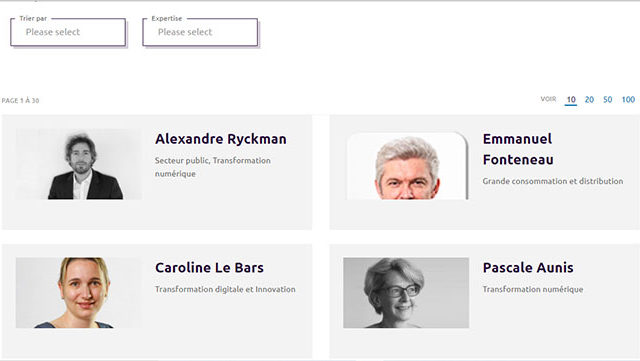Image resolution: width=640 pixels, height=361 pixels.
Task: Click the name Emmanuel Fonteneau
Action: coord(518,149)
